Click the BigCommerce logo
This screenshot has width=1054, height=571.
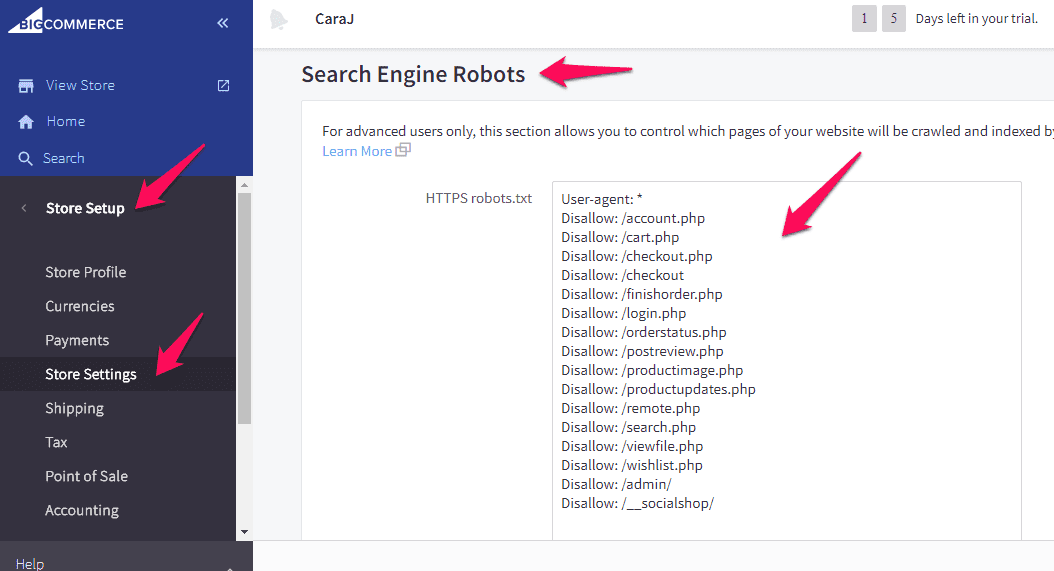coord(65,21)
